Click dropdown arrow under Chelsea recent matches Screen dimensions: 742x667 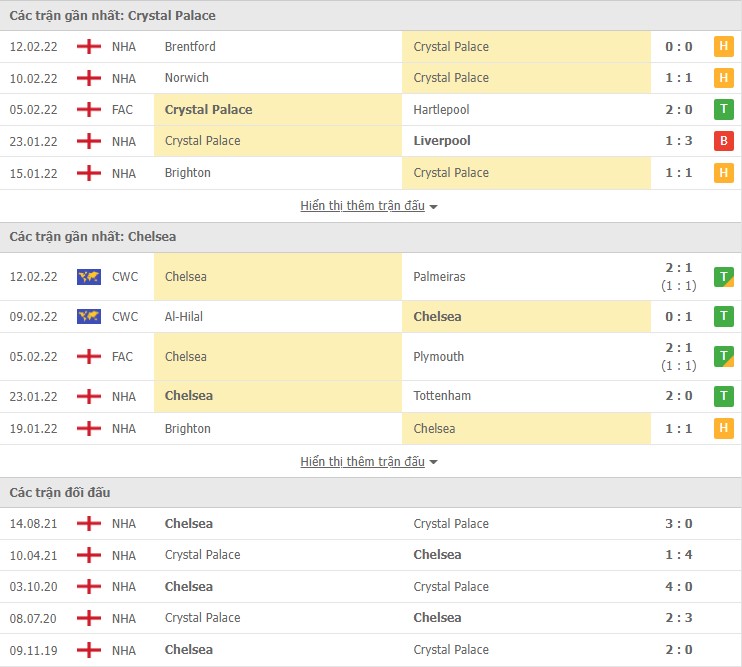pos(434,463)
